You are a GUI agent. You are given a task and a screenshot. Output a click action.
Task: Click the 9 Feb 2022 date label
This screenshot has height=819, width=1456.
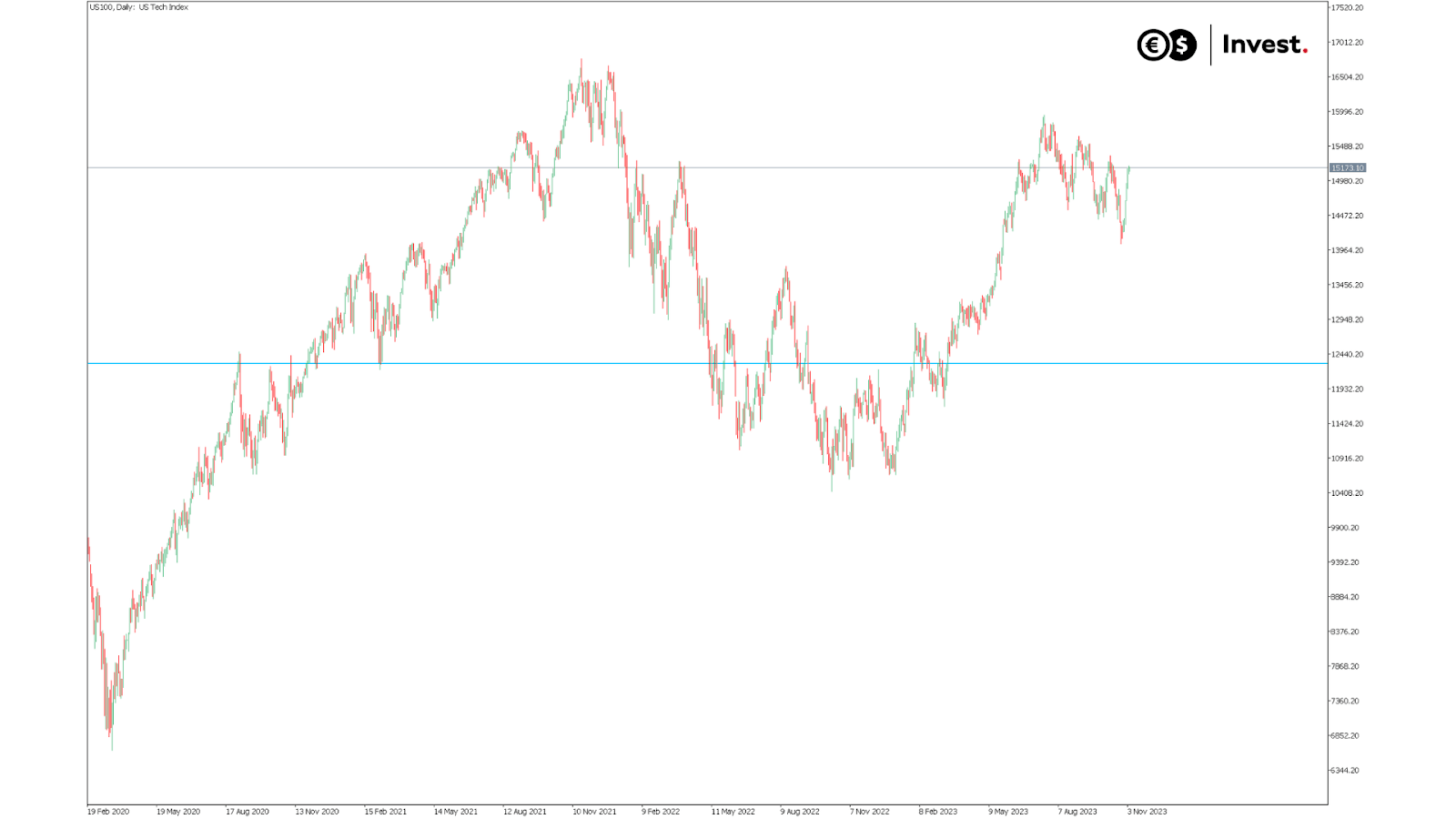661,812
